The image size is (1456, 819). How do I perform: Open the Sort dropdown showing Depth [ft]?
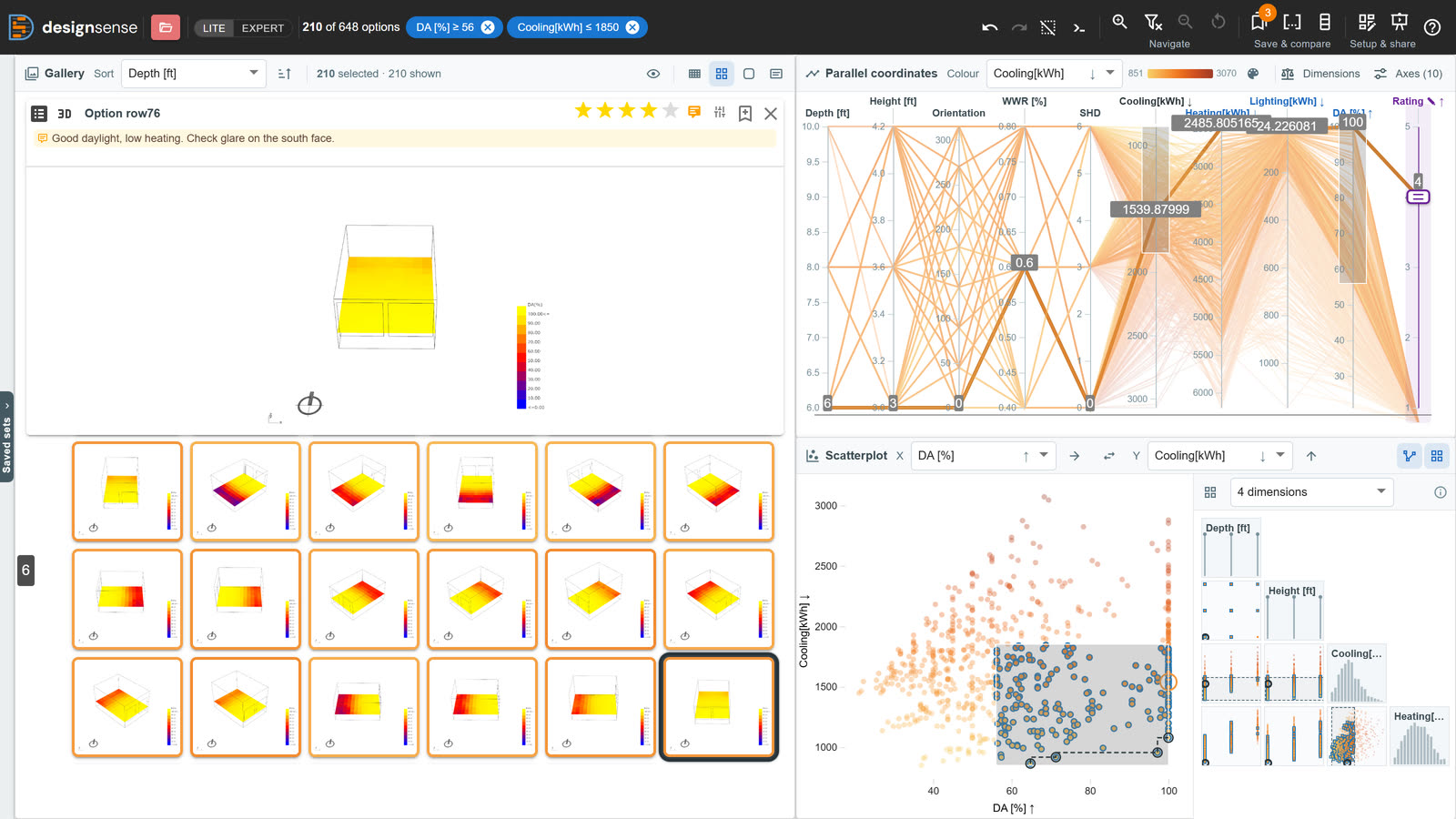(x=193, y=74)
